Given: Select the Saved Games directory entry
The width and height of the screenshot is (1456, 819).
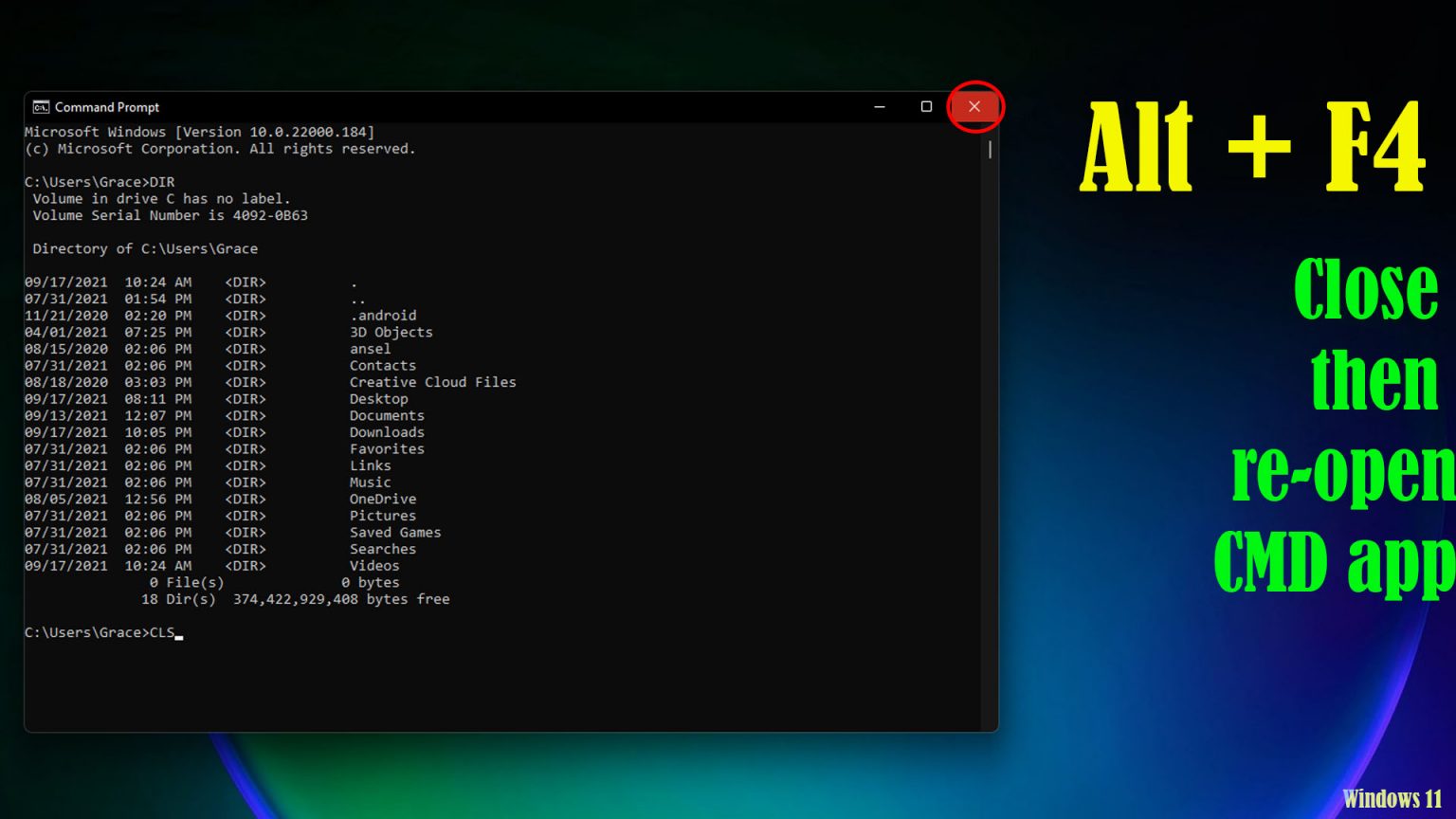Looking at the screenshot, I should click(x=395, y=532).
